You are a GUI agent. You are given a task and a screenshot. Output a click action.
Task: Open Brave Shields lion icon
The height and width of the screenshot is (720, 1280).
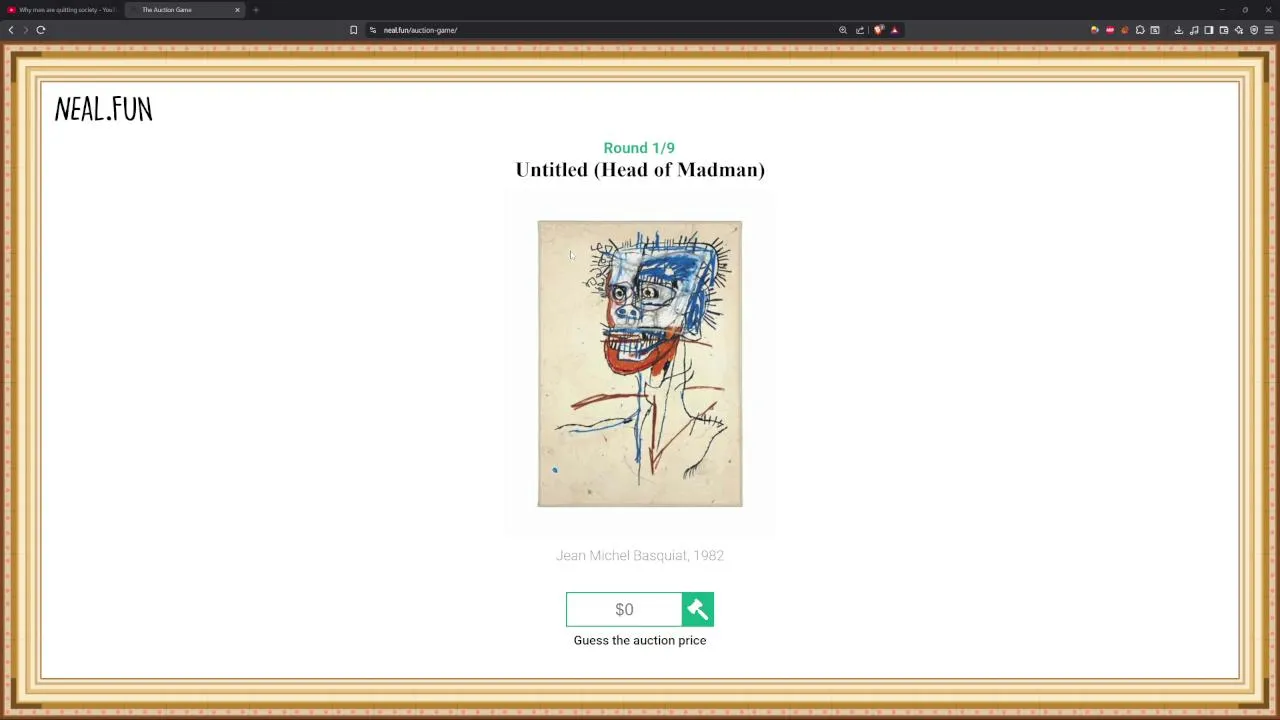click(878, 30)
